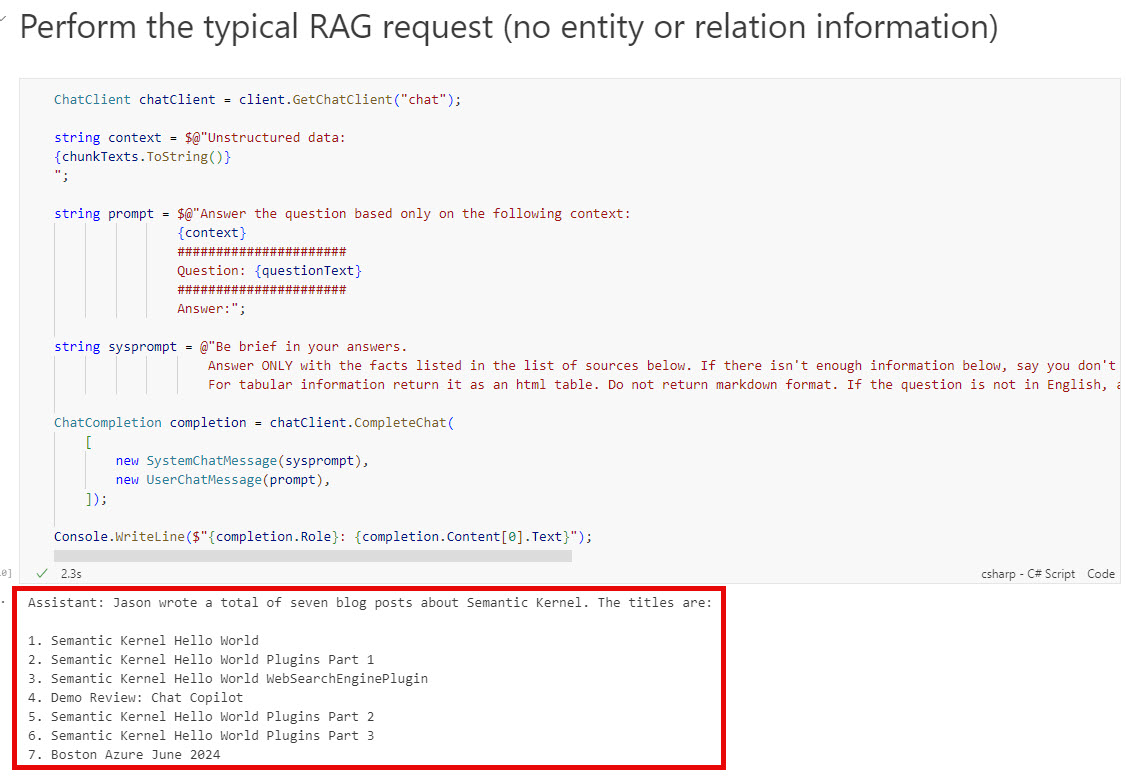Click the 'string prompt' declaration line
Screen dimensions: 1126x776
(342, 214)
